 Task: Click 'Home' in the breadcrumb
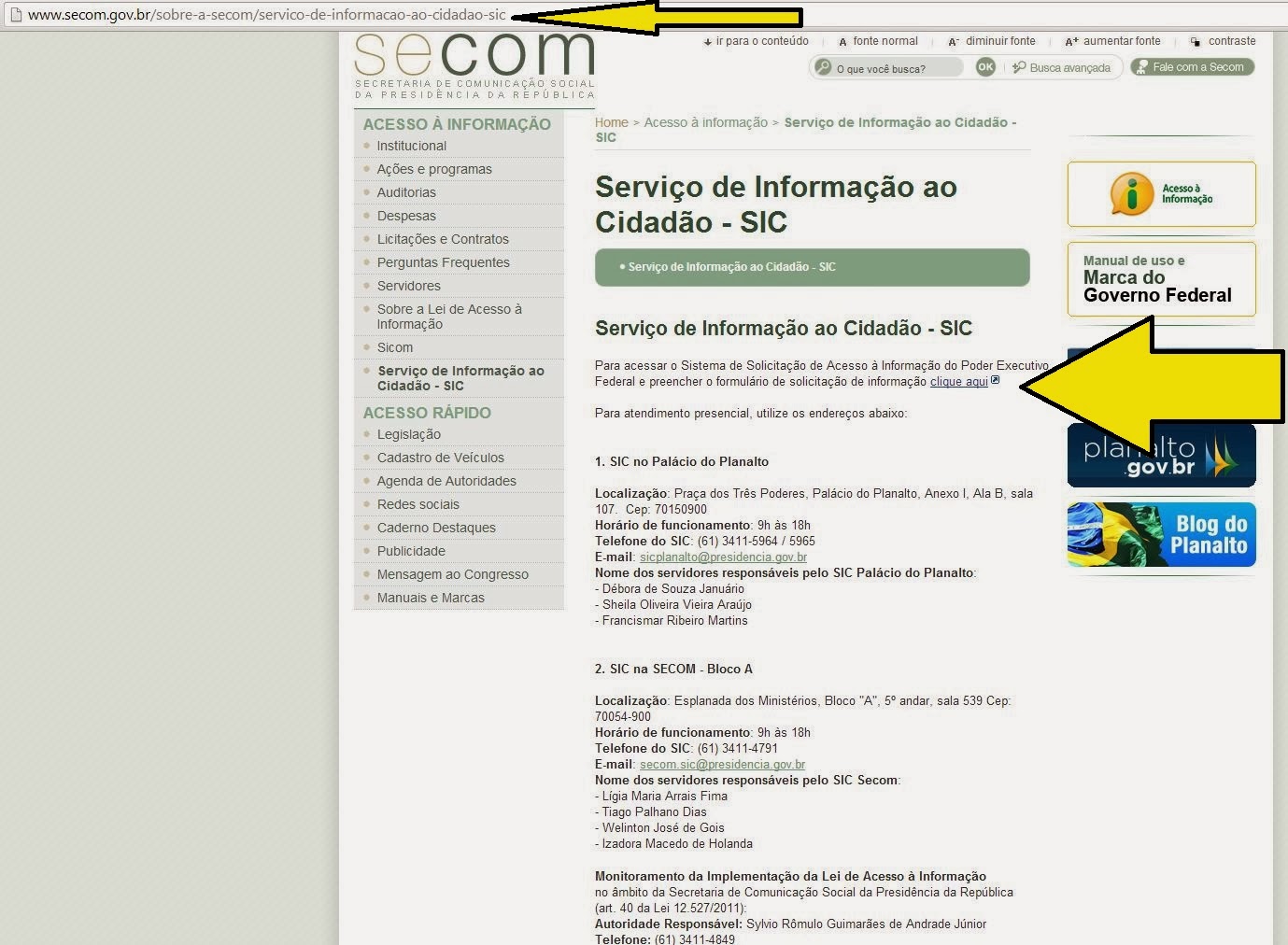point(612,122)
